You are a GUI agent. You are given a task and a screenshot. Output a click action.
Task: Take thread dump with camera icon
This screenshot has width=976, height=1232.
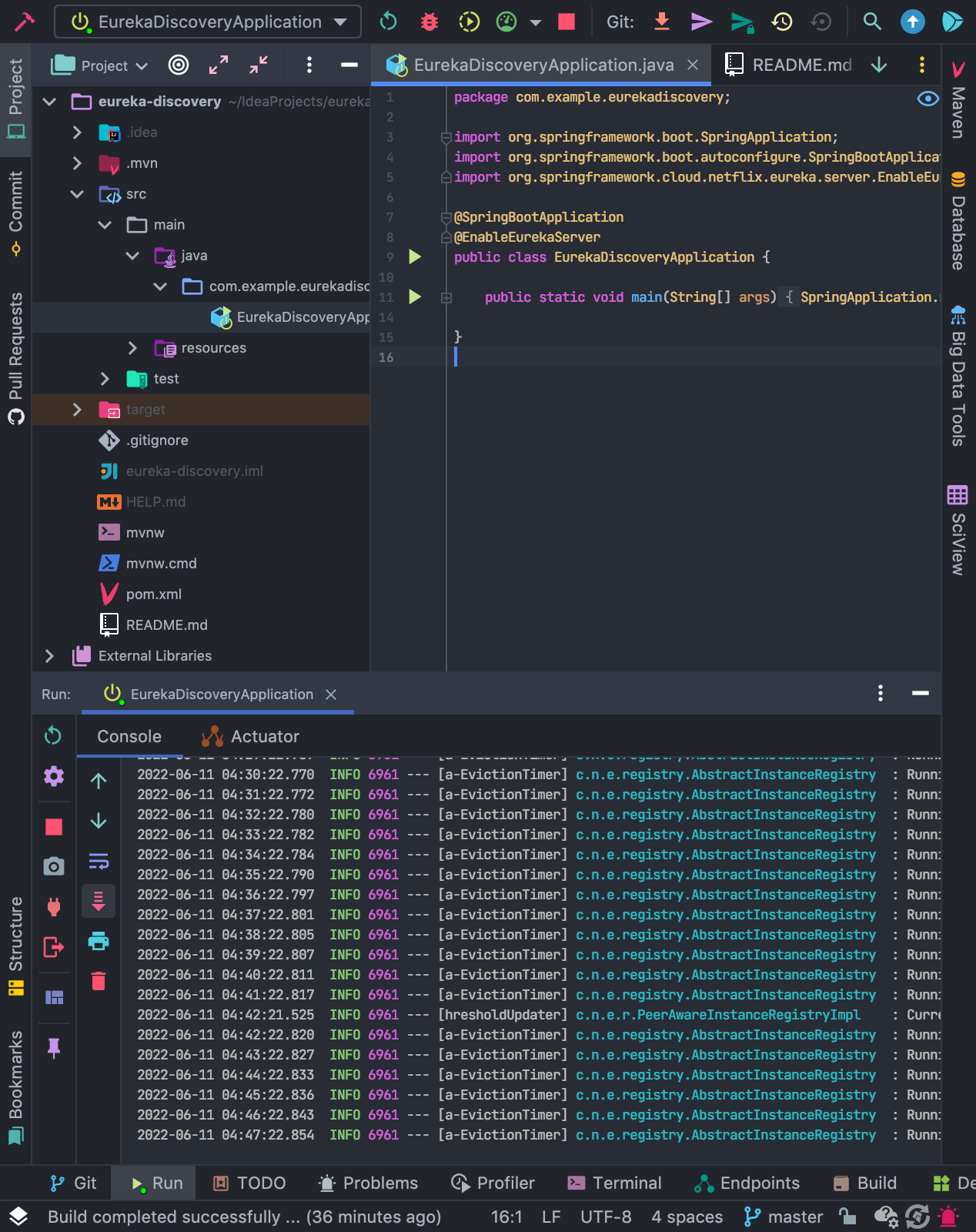tap(53, 866)
